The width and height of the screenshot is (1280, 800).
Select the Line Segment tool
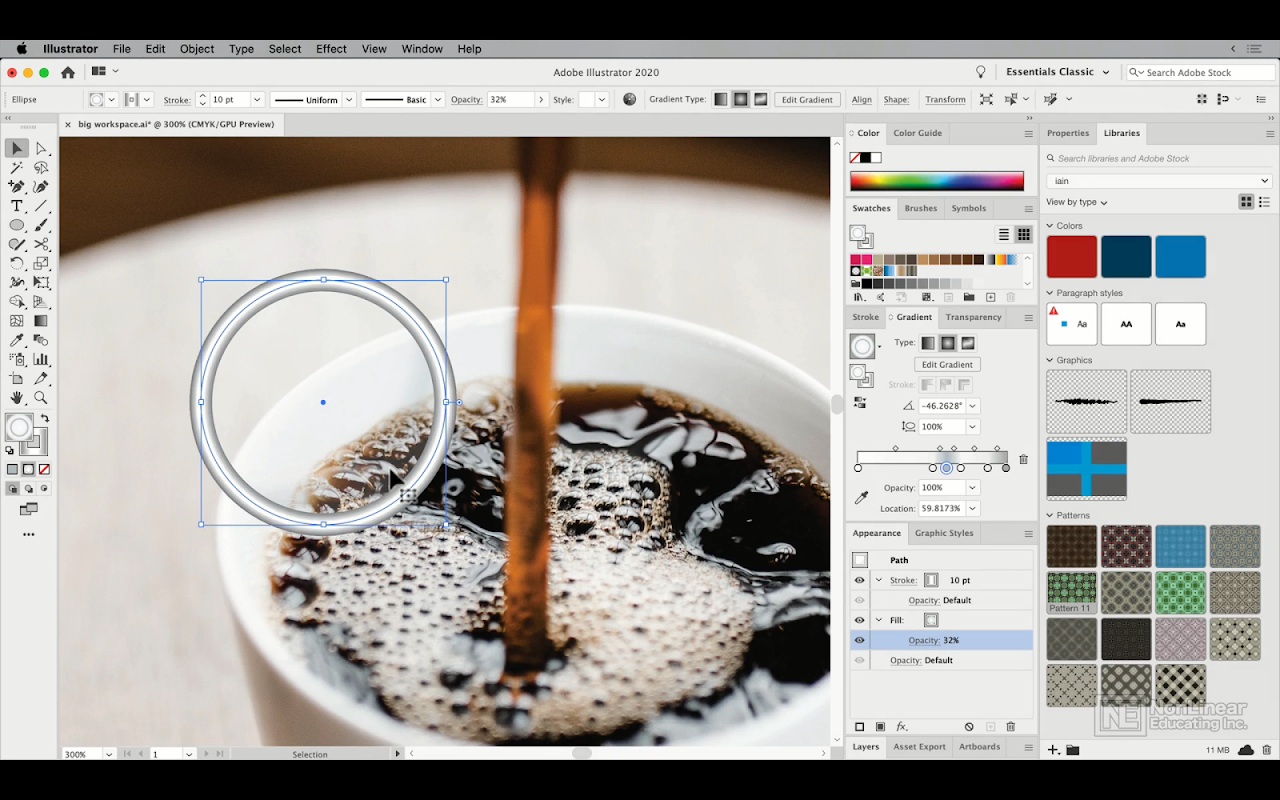pos(41,206)
